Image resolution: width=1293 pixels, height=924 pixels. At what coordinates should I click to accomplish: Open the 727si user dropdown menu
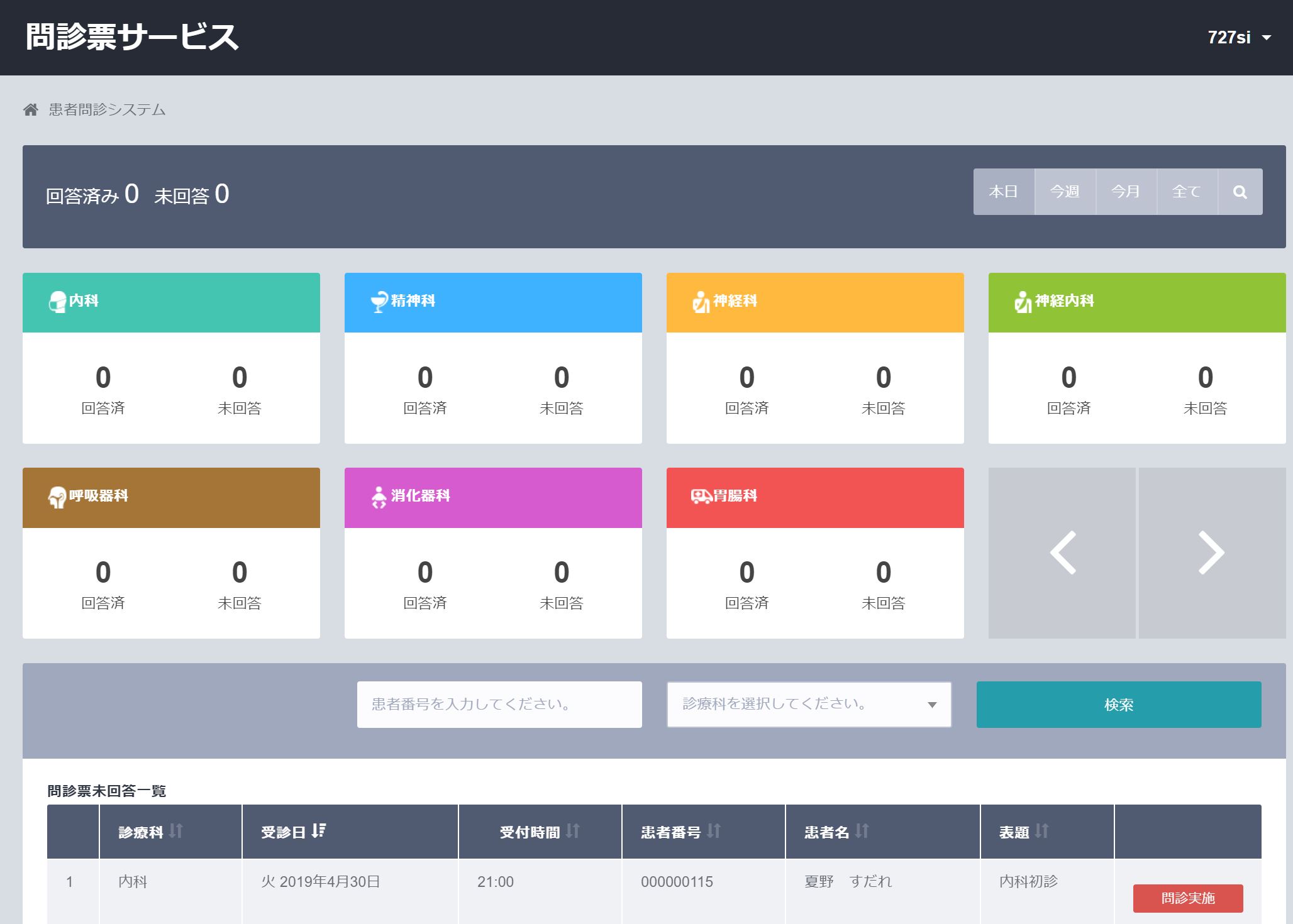point(1239,38)
